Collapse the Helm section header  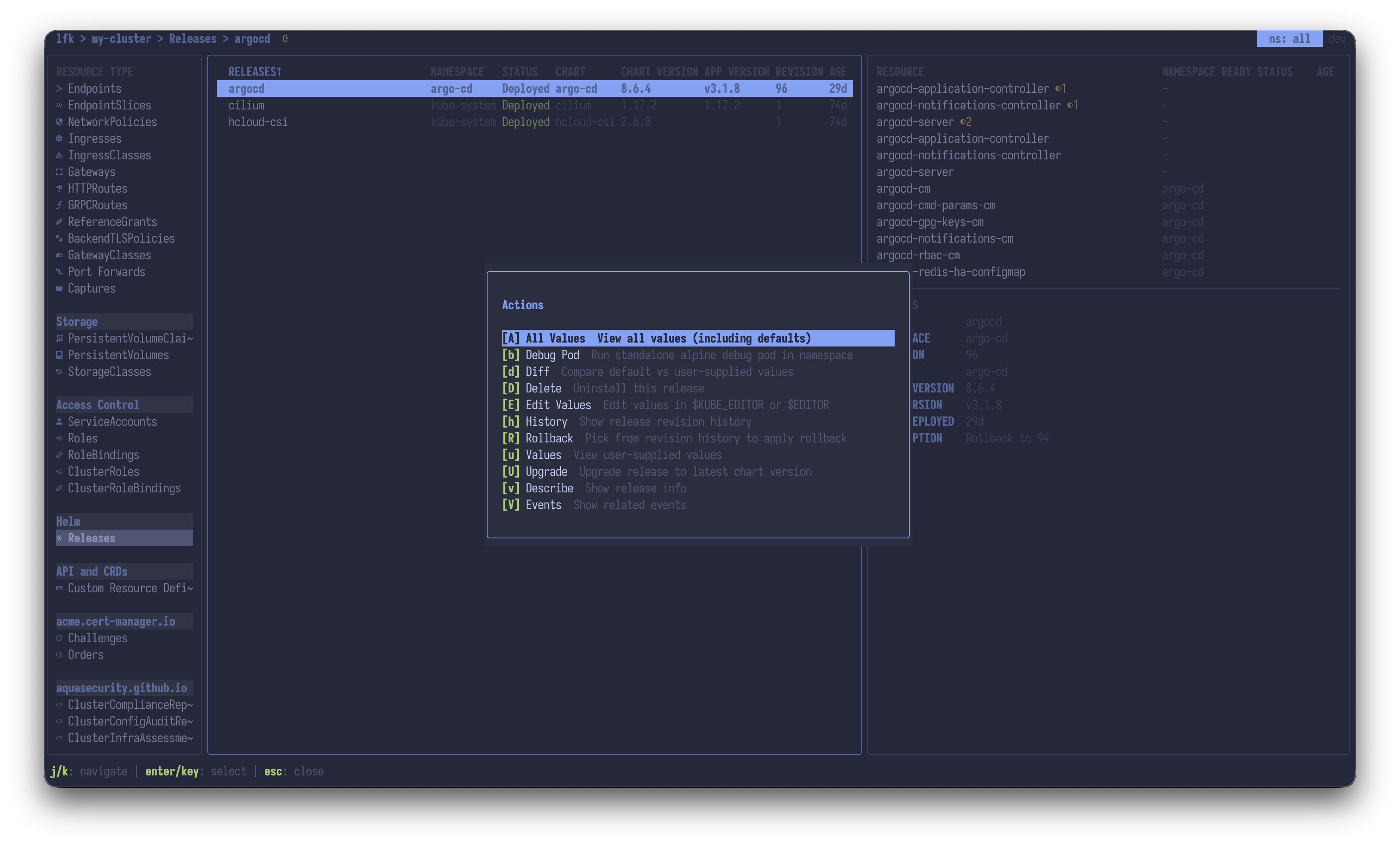click(124, 522)
